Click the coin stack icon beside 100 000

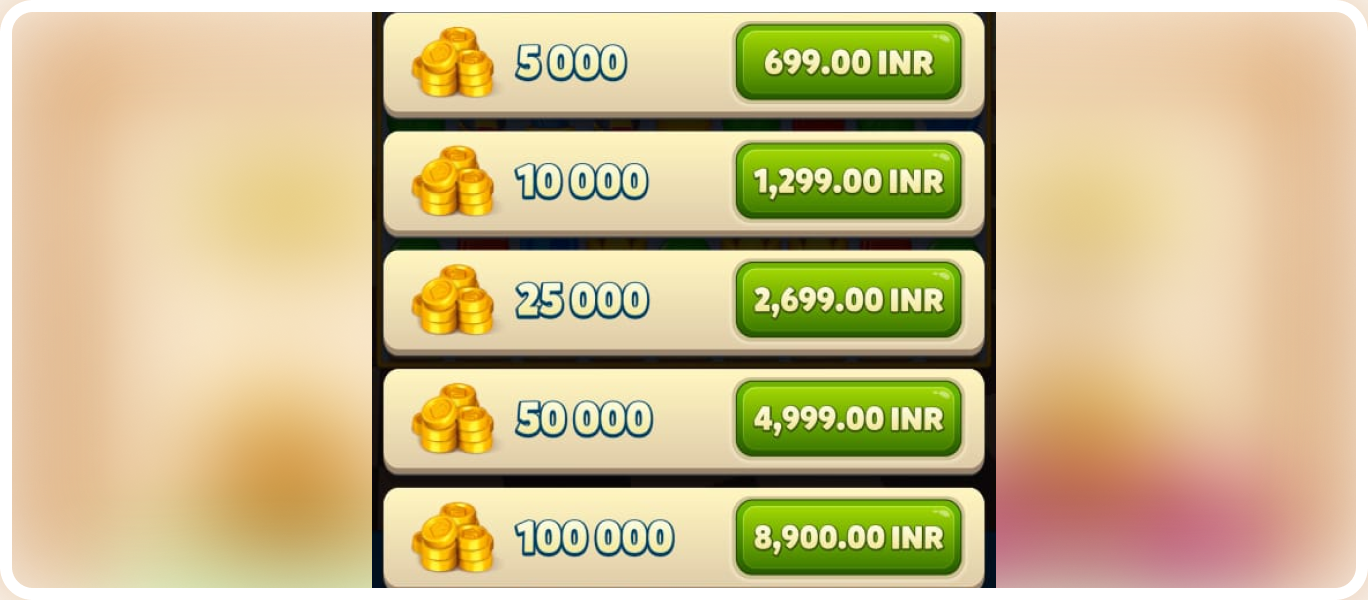pyautogui.click(x=453, y=537)
